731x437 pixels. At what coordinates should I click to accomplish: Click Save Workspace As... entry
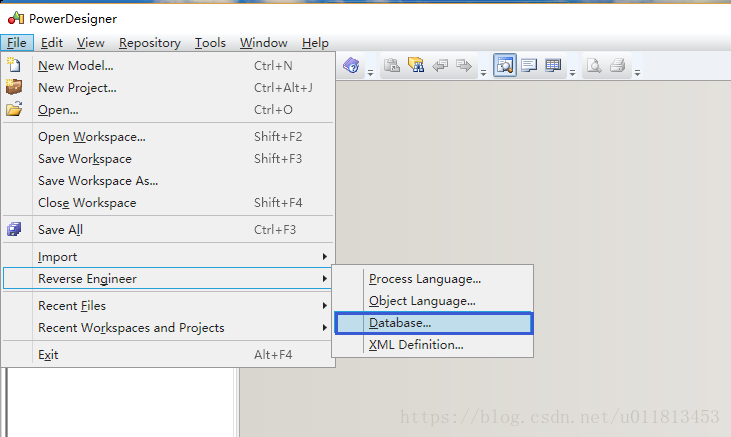coord(168,180)
